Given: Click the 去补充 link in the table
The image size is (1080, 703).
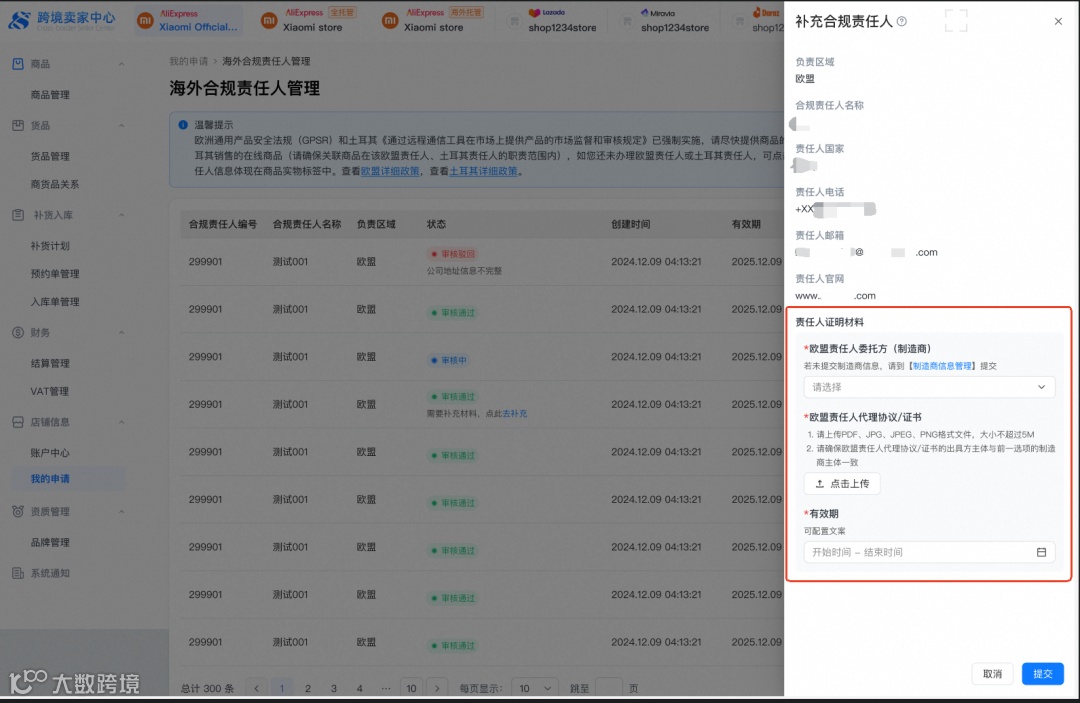Looking at the screenshot, I should [x=515, y=414].
